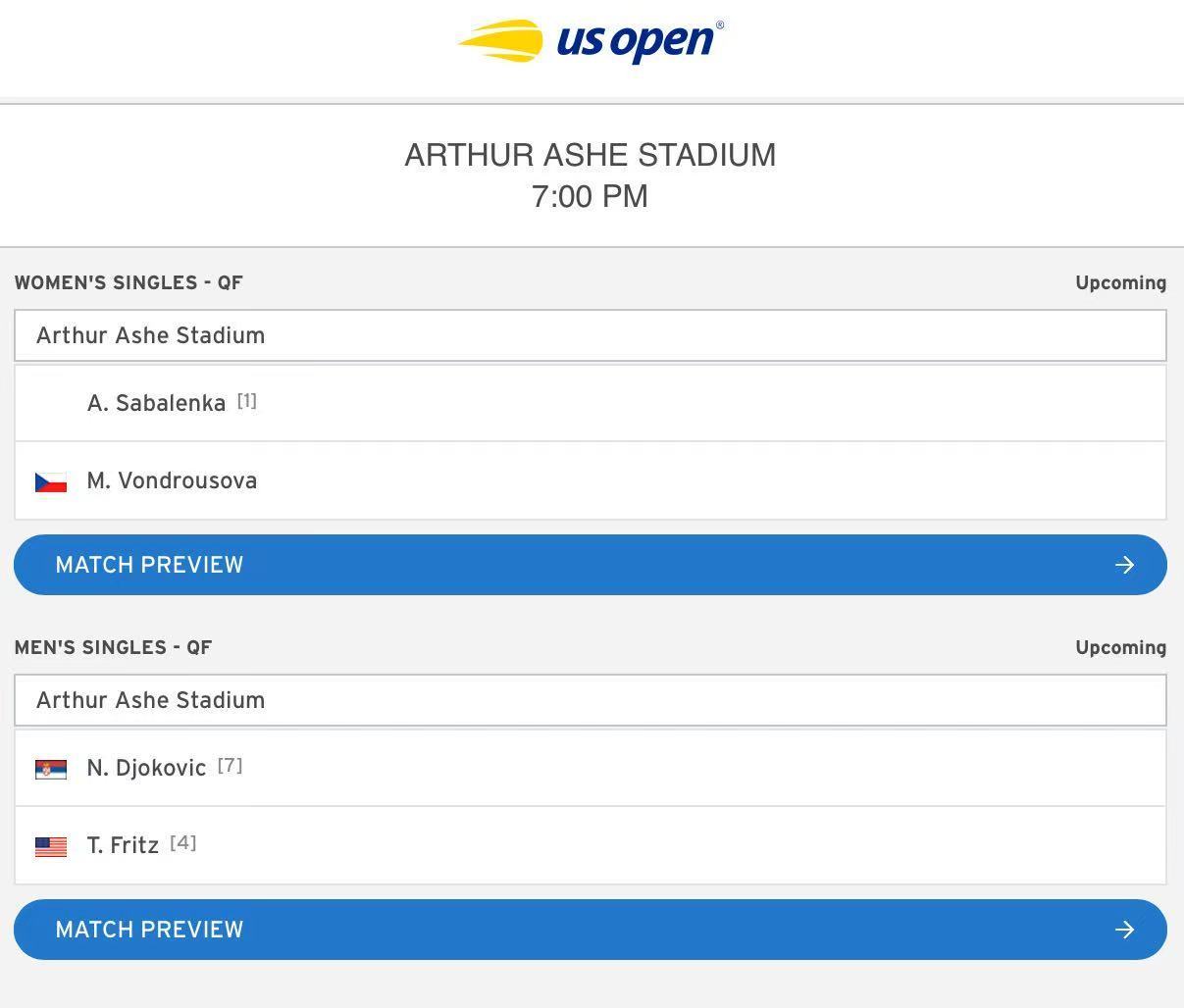Click the Czech flag beside Vondrousova
This screenshot has width=1184, height=1008.
coord(51,482)
